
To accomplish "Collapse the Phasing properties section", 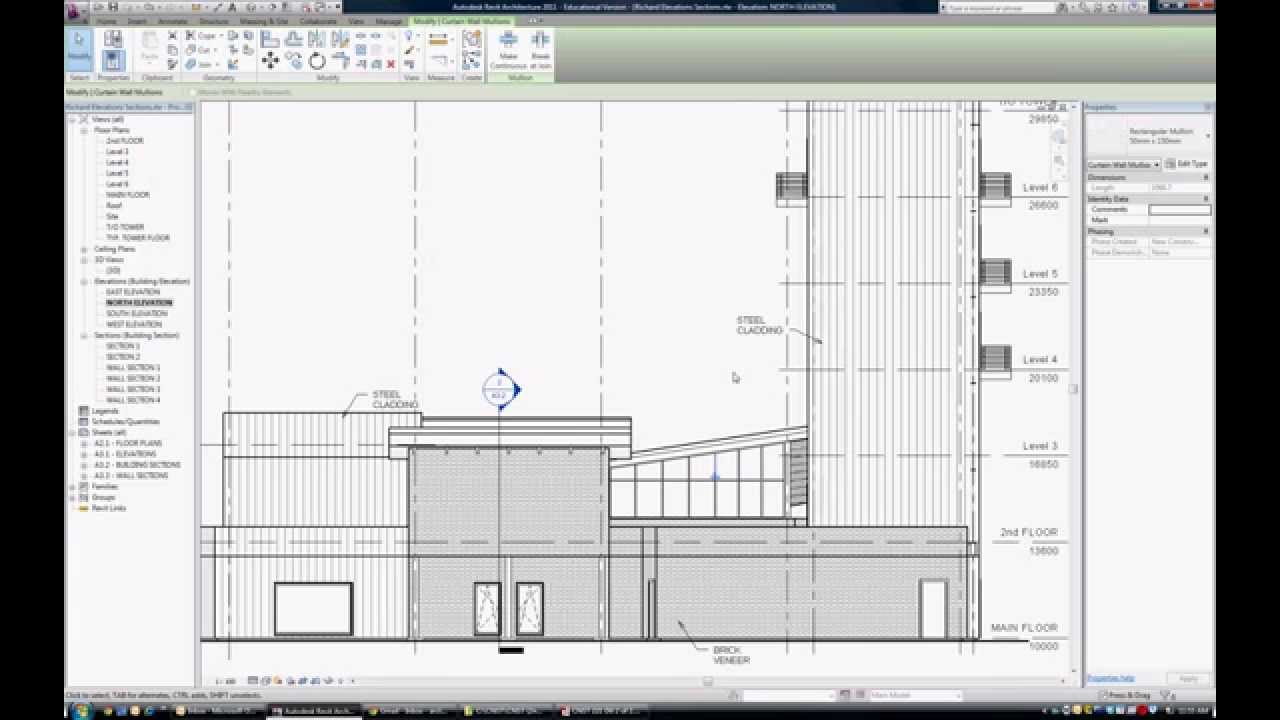I will click(x=1206, y=231).
